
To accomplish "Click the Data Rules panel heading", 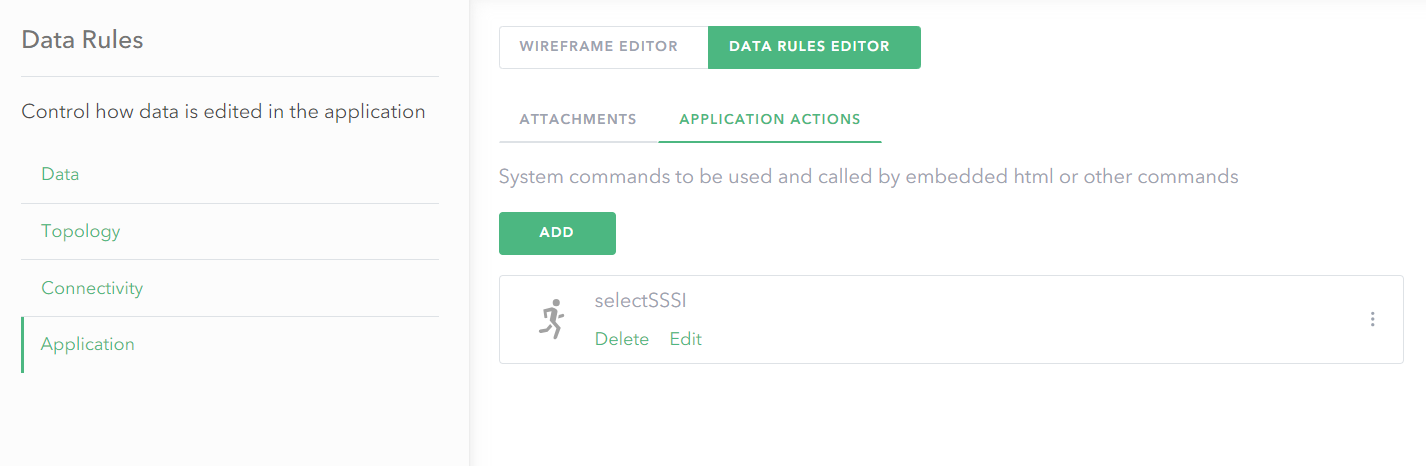I will (x=82, y=40).
